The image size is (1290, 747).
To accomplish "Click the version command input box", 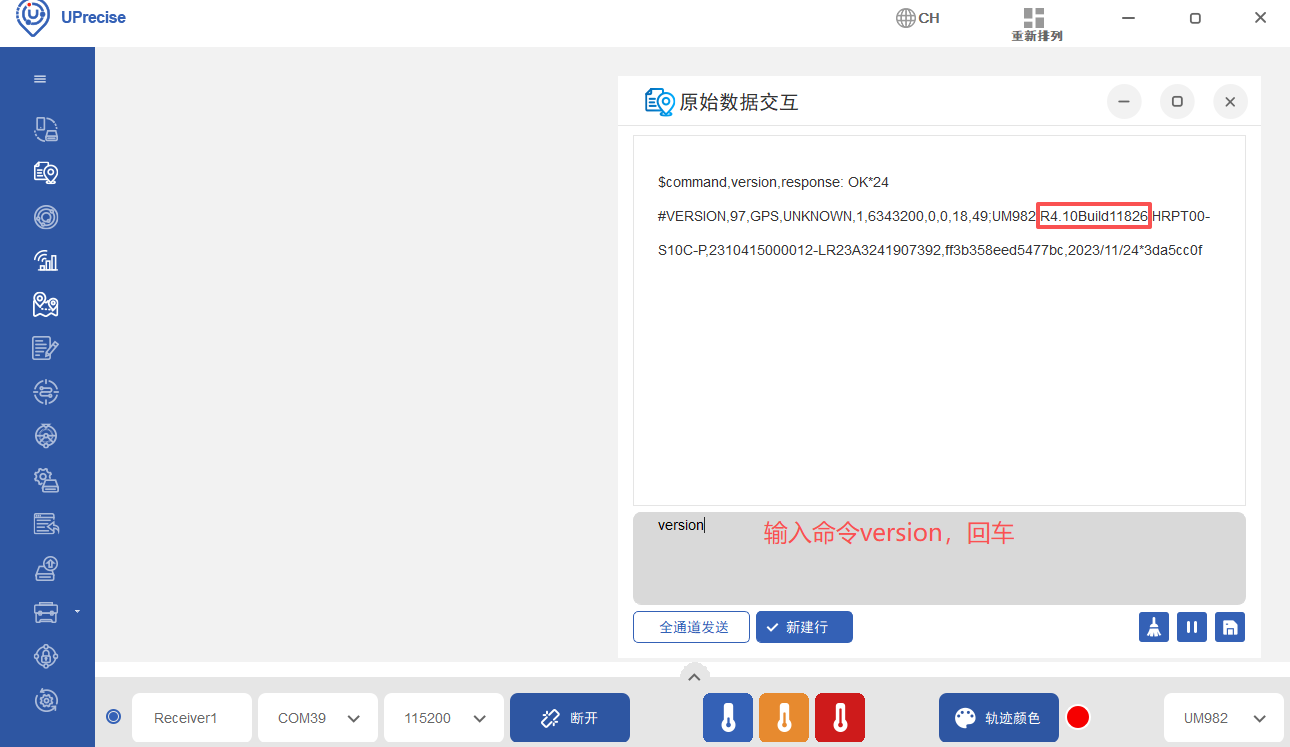I will coord(939,558).
